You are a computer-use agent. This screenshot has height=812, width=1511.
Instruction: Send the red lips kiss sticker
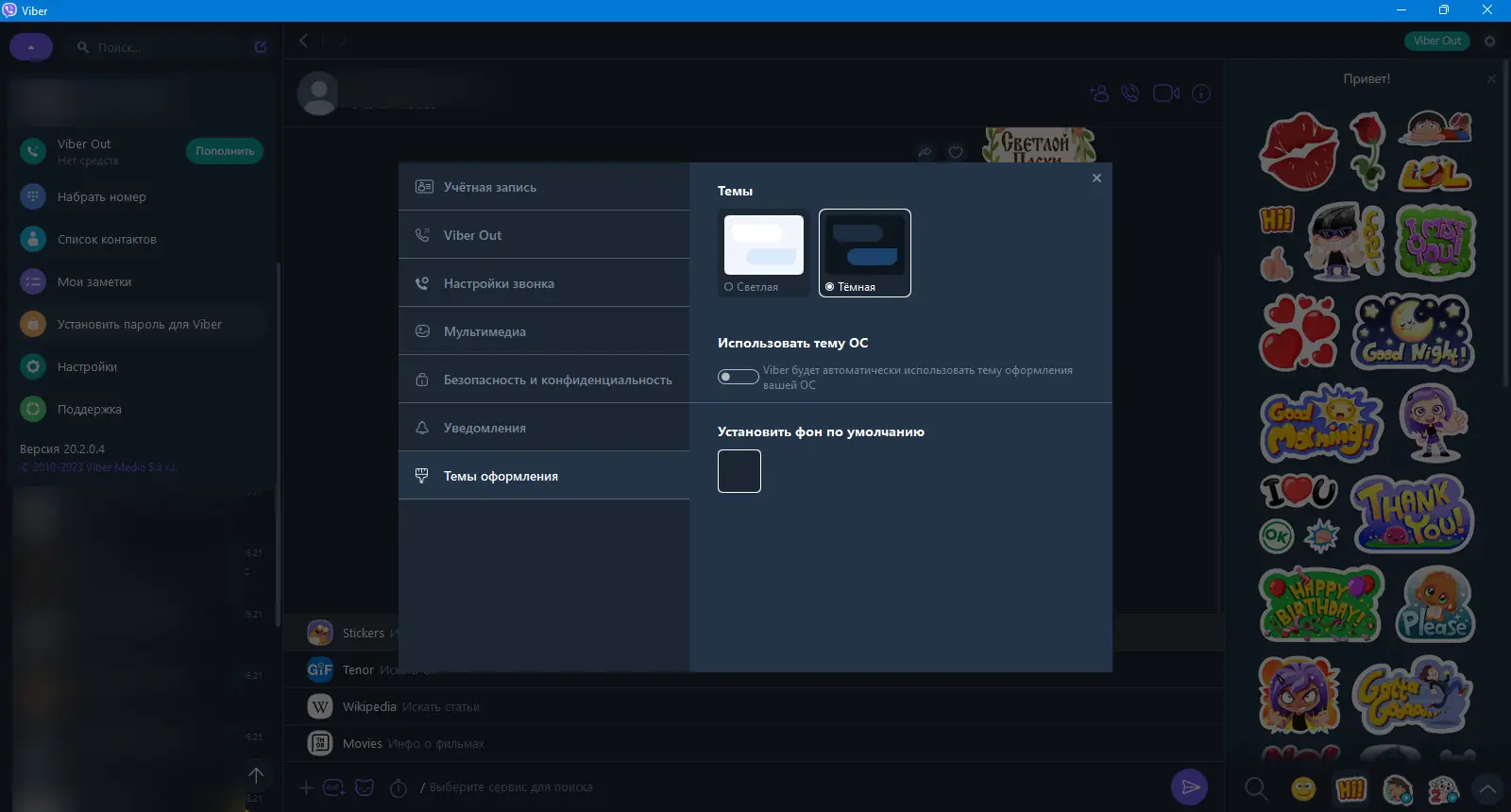pyautogui.click(x=1299, y=151)
